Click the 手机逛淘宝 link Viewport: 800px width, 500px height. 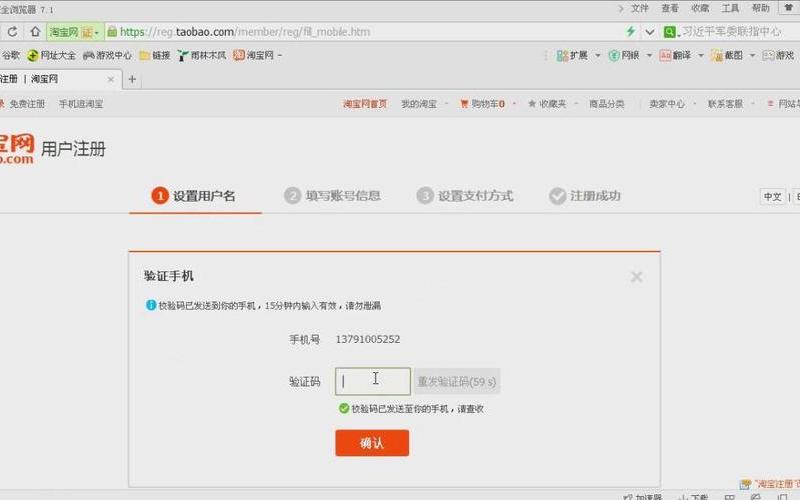[81, 104]
